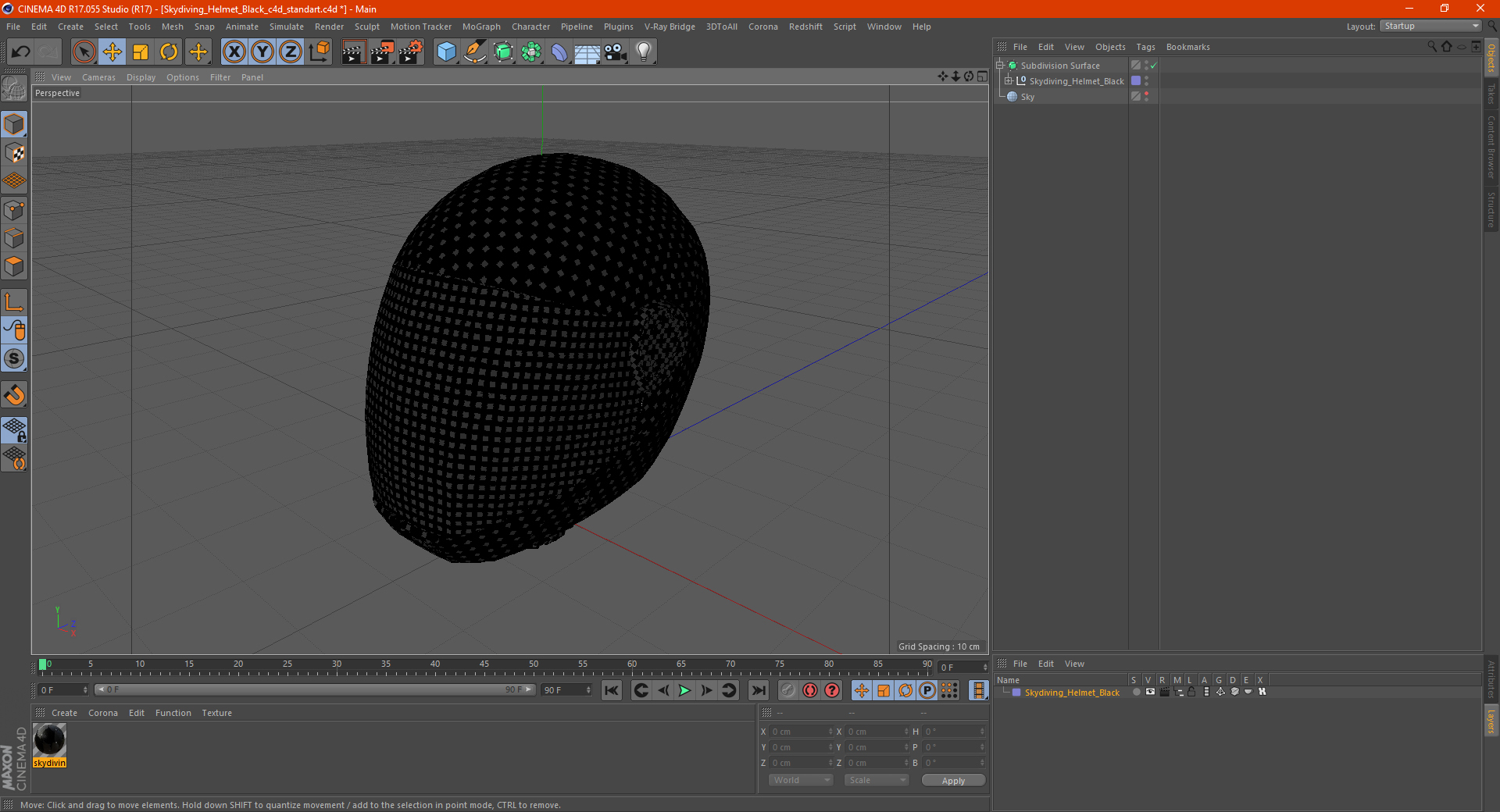Click Make Editable icon in left sidebar
This screenshot has height=812, width=1500.
14,89
